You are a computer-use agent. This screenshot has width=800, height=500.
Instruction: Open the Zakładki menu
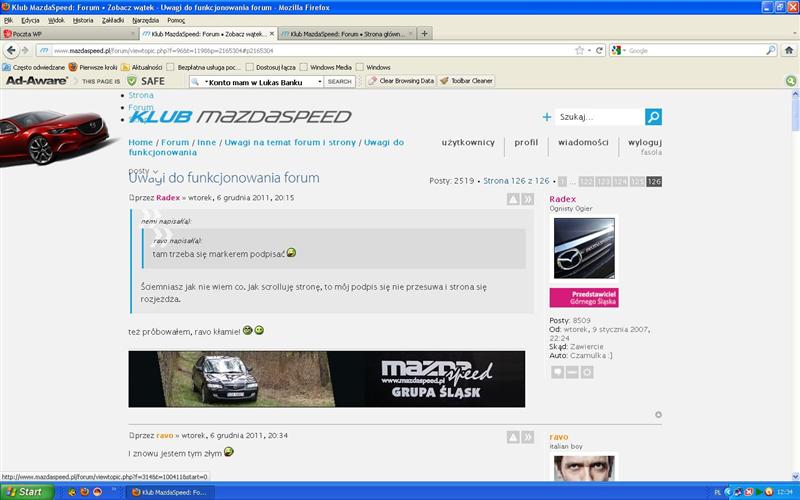(x=113, y=20)
